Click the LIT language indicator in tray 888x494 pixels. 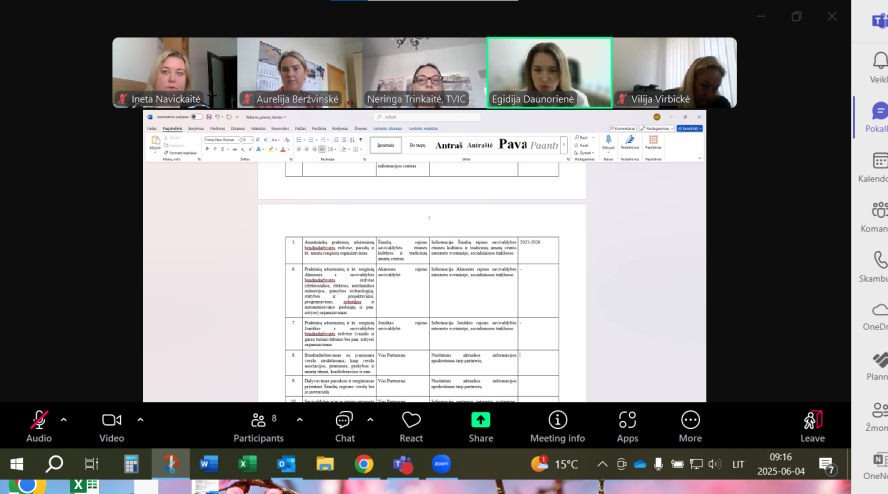(x=738, y=465)
